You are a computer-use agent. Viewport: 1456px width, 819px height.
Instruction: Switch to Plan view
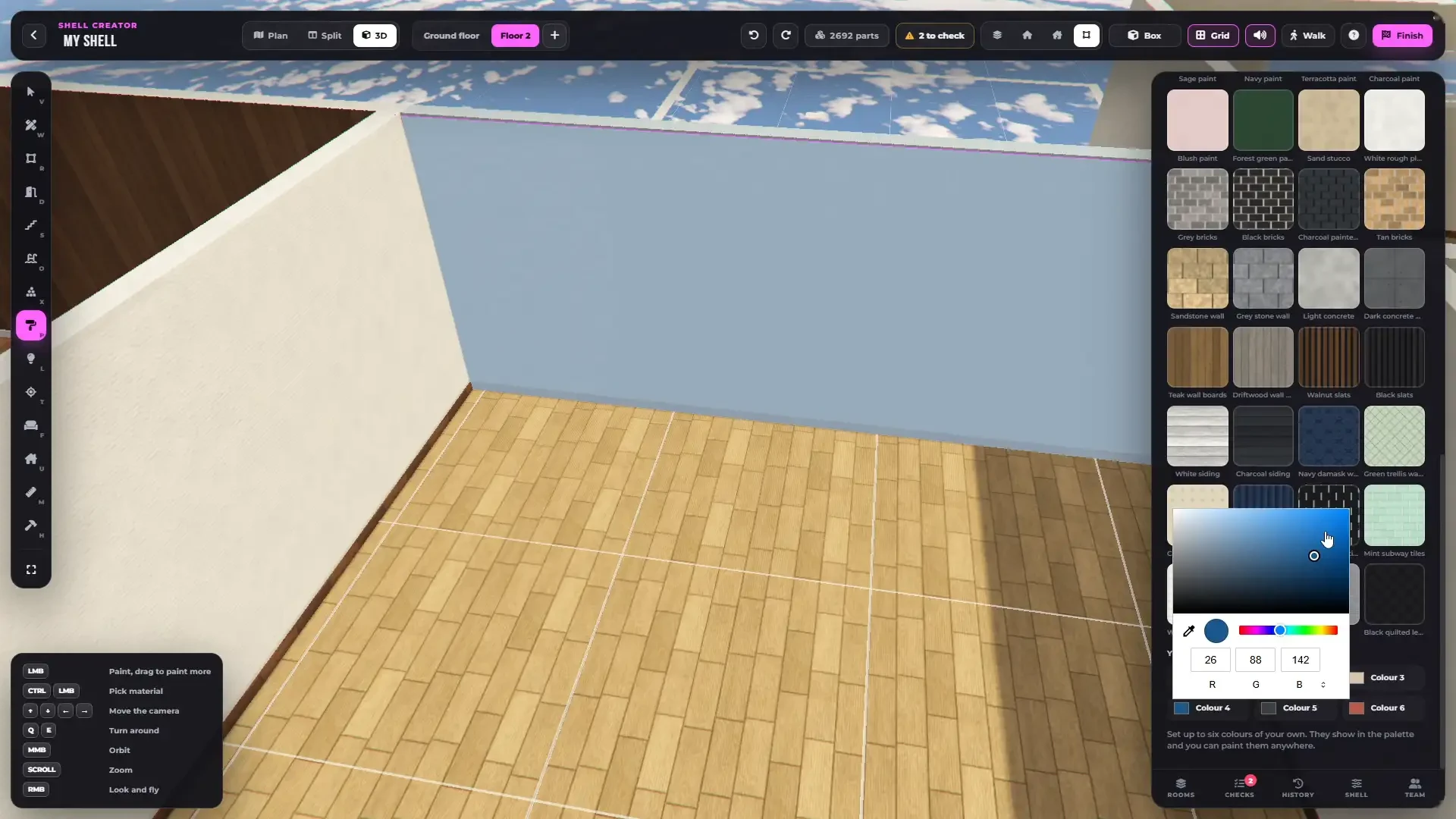(271, 35)
